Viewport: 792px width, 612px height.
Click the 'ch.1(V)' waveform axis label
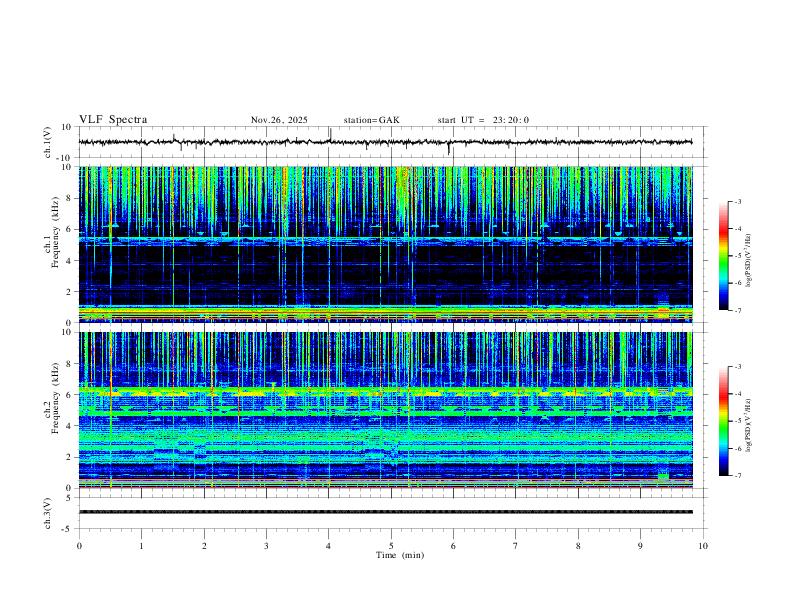tap(48, 142)
